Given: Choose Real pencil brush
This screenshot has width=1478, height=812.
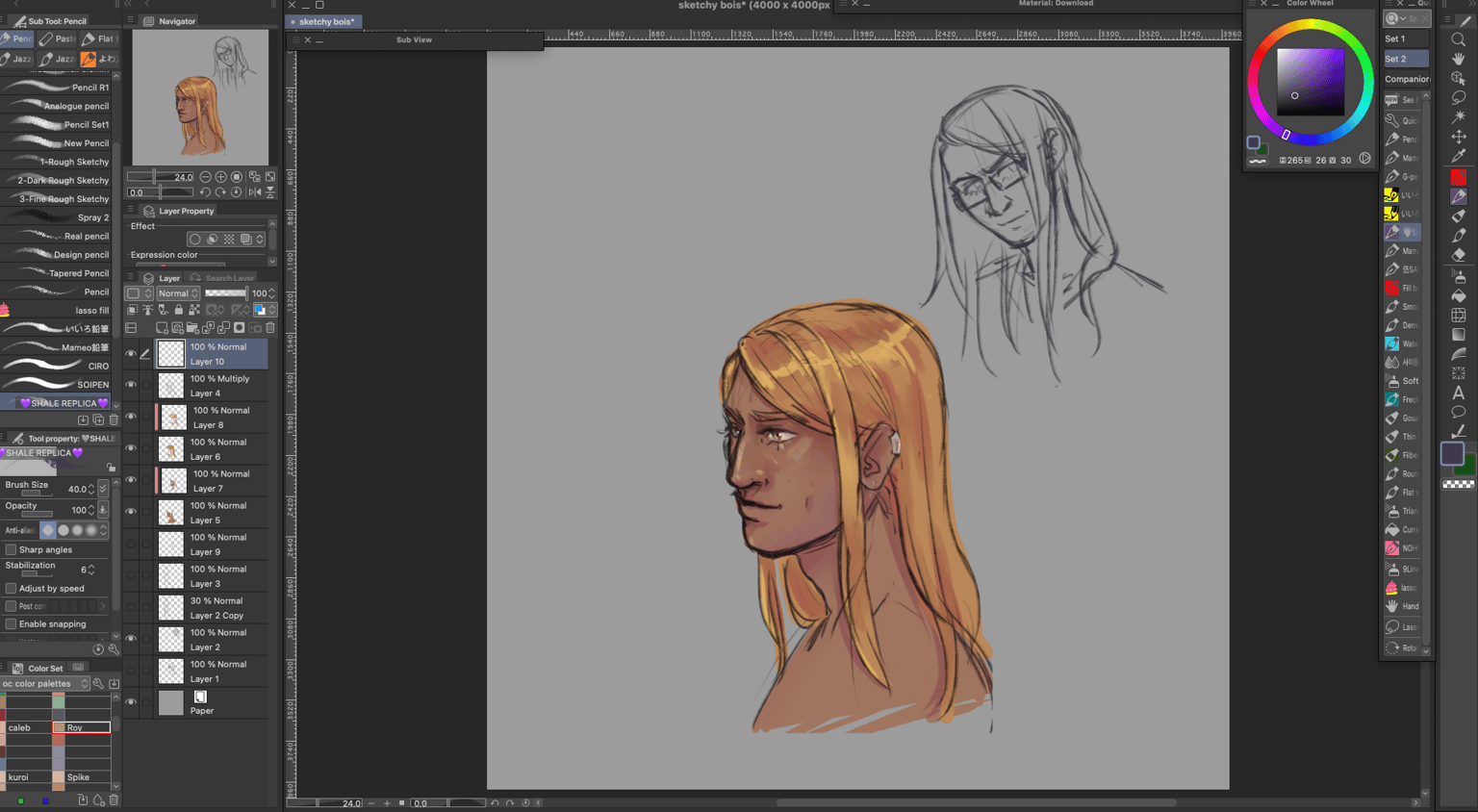Looking at the screenshot, I should [56, 236].
